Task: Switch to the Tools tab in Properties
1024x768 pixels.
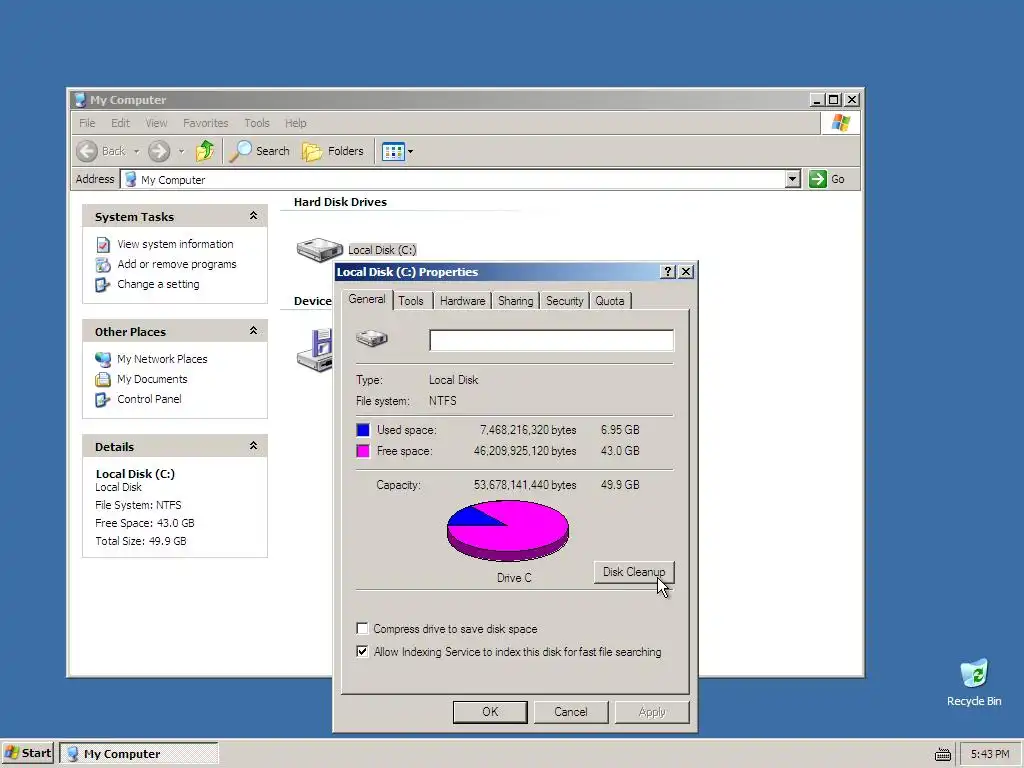Action: point(411,301)
